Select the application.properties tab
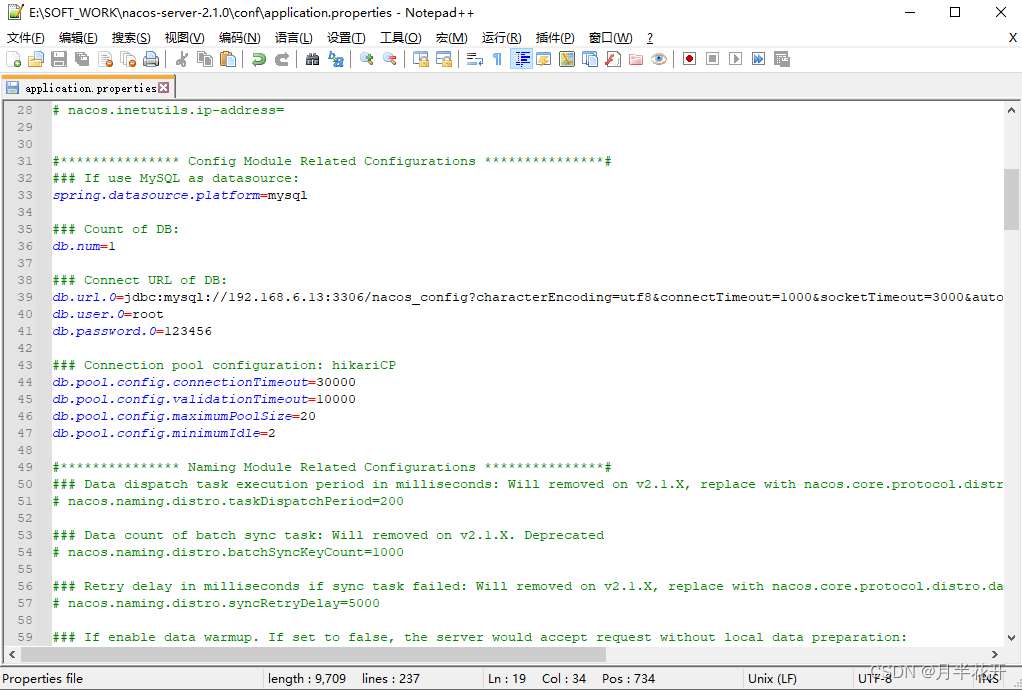This screenshot has height=690, width=1022. tap(88, 88)
